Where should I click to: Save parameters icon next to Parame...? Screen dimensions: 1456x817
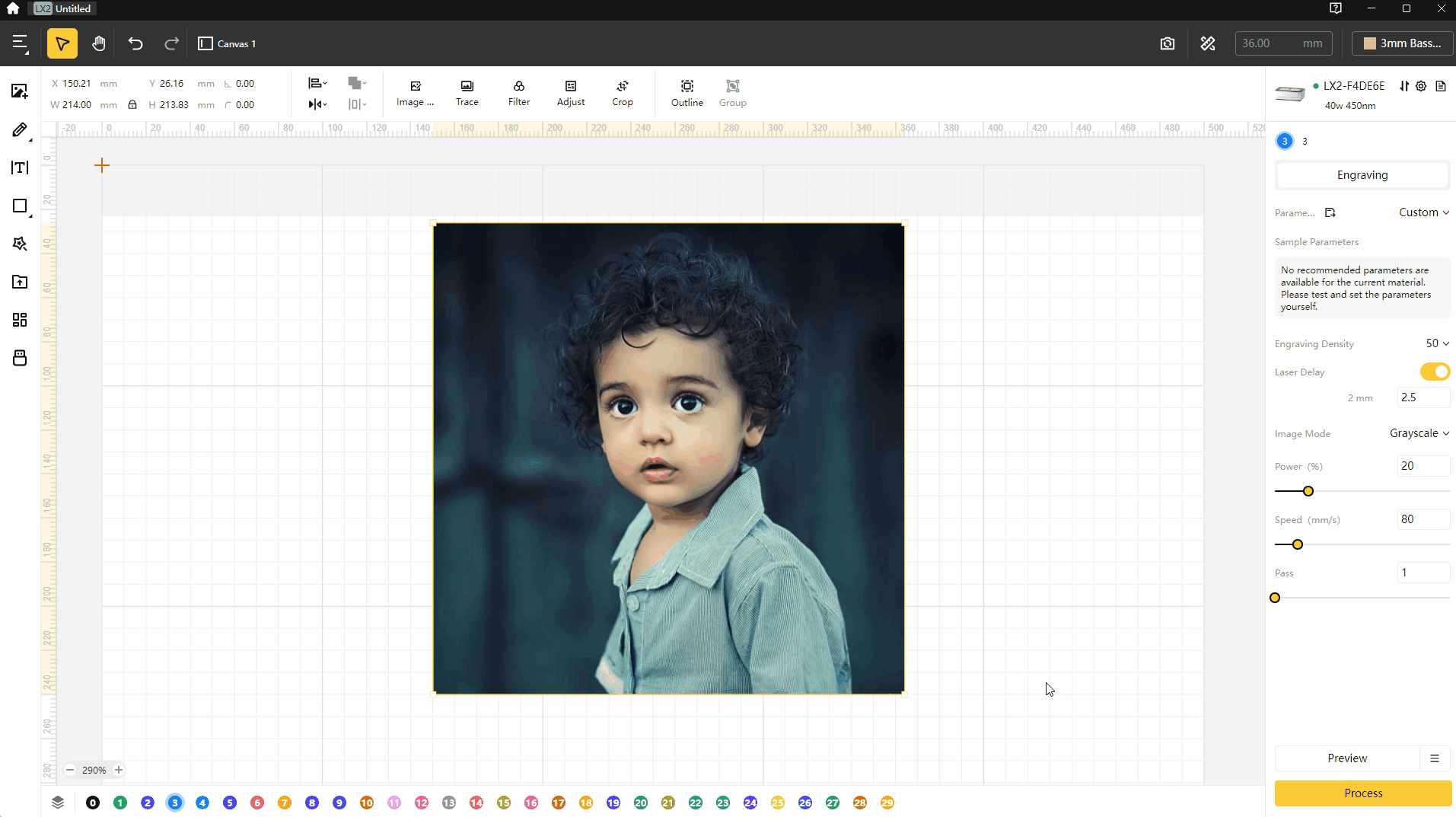point(1330,212)
